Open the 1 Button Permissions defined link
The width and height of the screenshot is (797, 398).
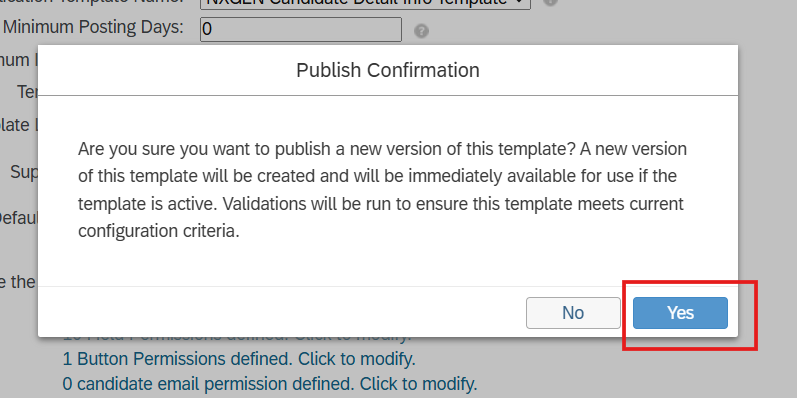point(239,359)
